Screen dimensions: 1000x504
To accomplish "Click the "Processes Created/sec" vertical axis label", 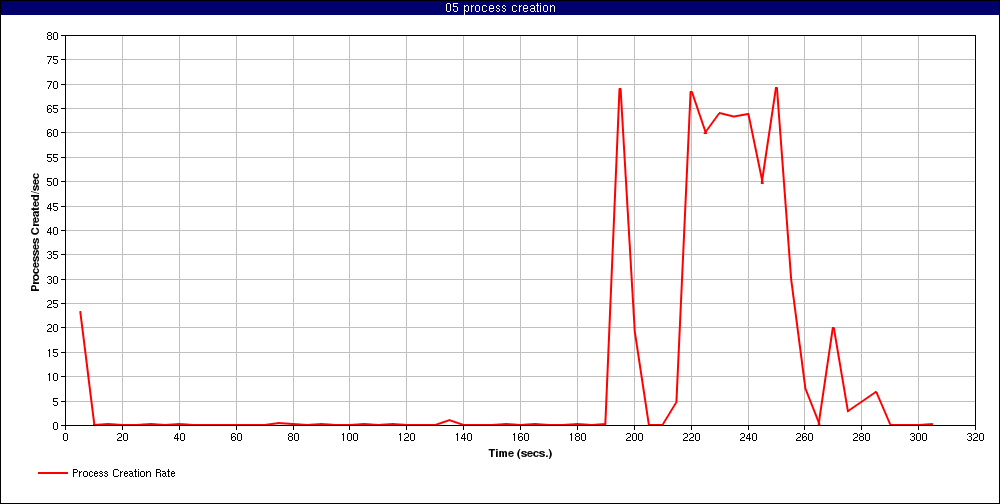I will [x=36, y=231].
